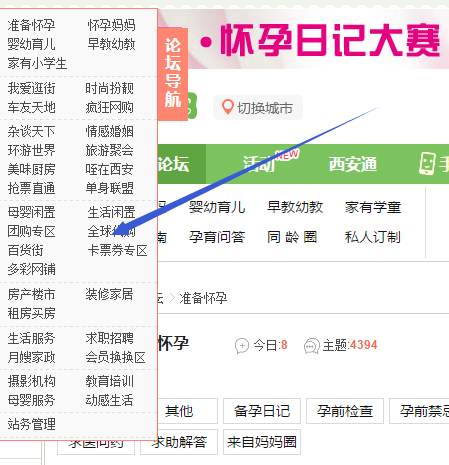The image size is (449, 465).
Task: Go to 站务管理 section
Action: (31, 424)
